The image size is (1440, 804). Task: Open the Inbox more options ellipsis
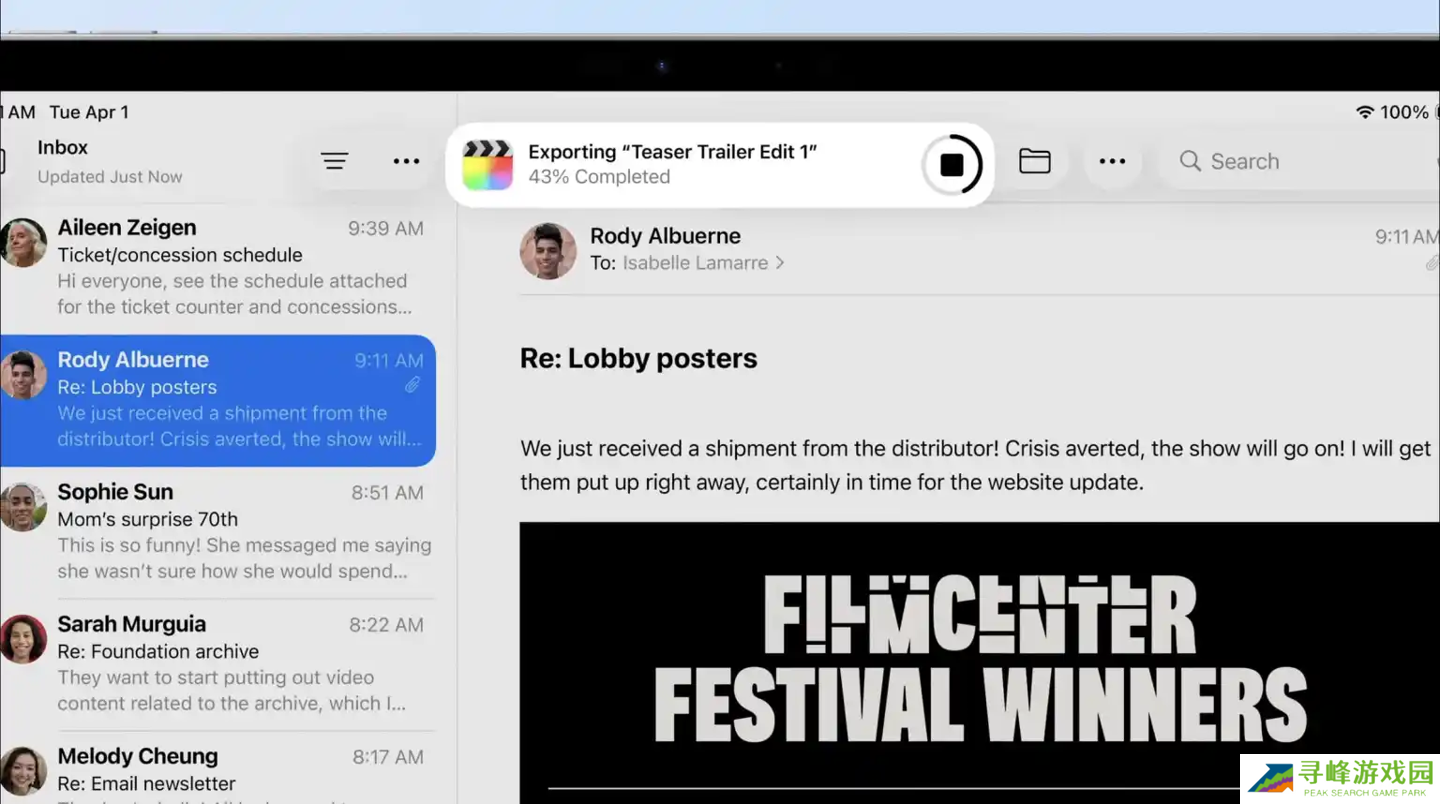pyautogui.click(x=406, y=161)
